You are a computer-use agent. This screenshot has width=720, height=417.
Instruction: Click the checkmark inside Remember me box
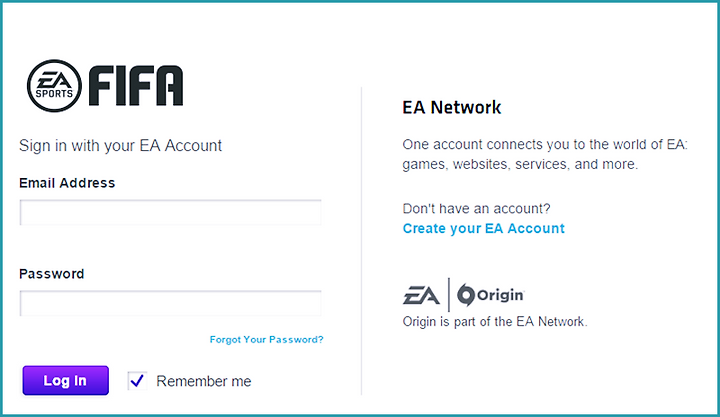pos(137,380)
